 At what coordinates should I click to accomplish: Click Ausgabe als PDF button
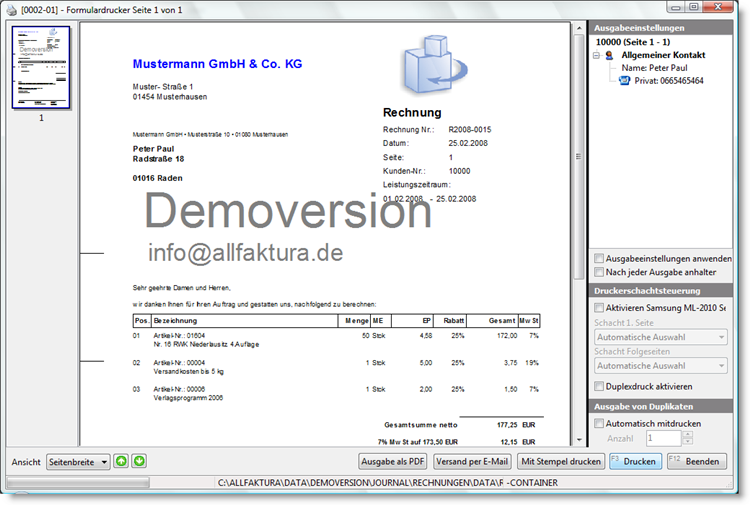393,461
